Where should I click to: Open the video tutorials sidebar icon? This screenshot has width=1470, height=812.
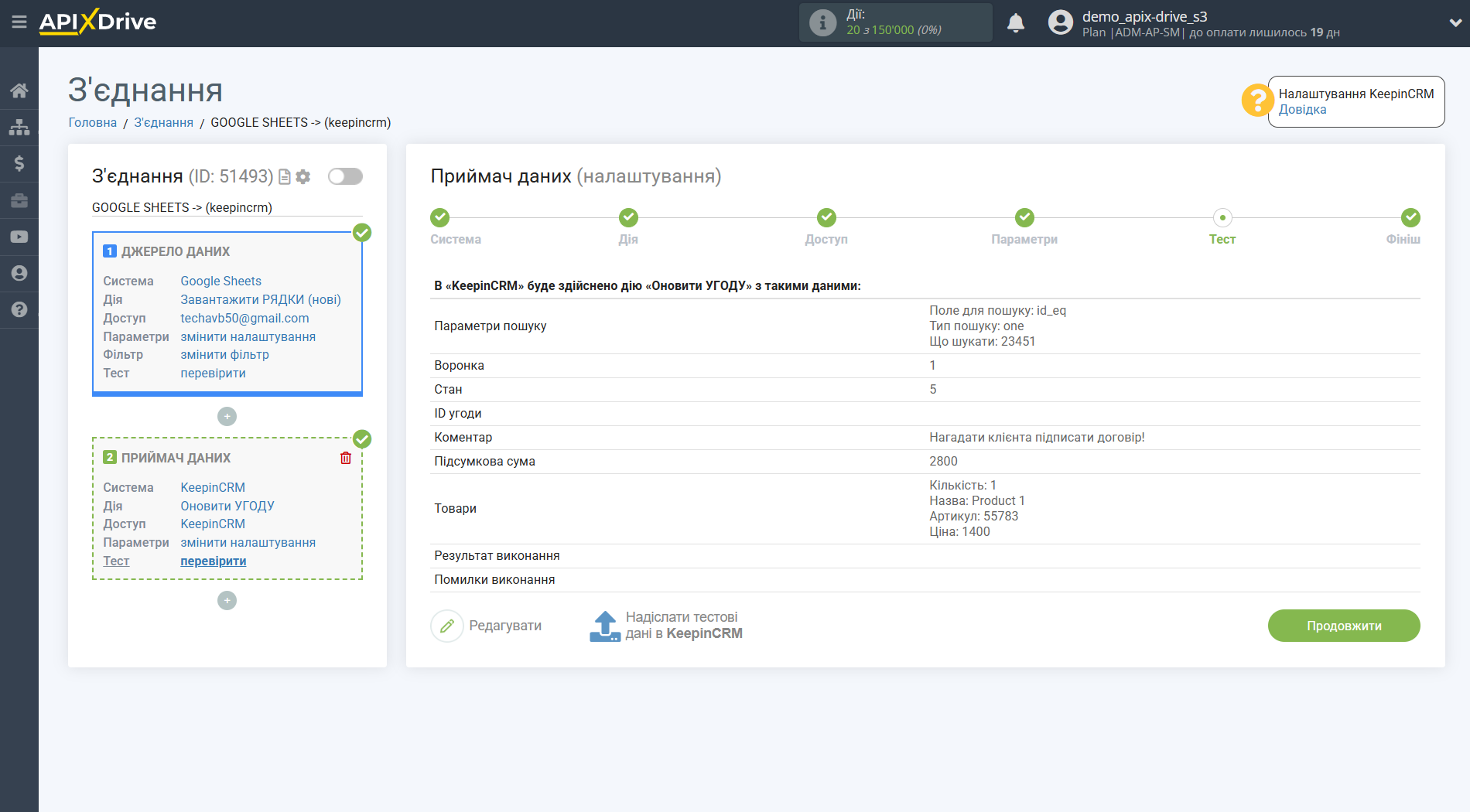pyautogui.click(x=19, y=237)
